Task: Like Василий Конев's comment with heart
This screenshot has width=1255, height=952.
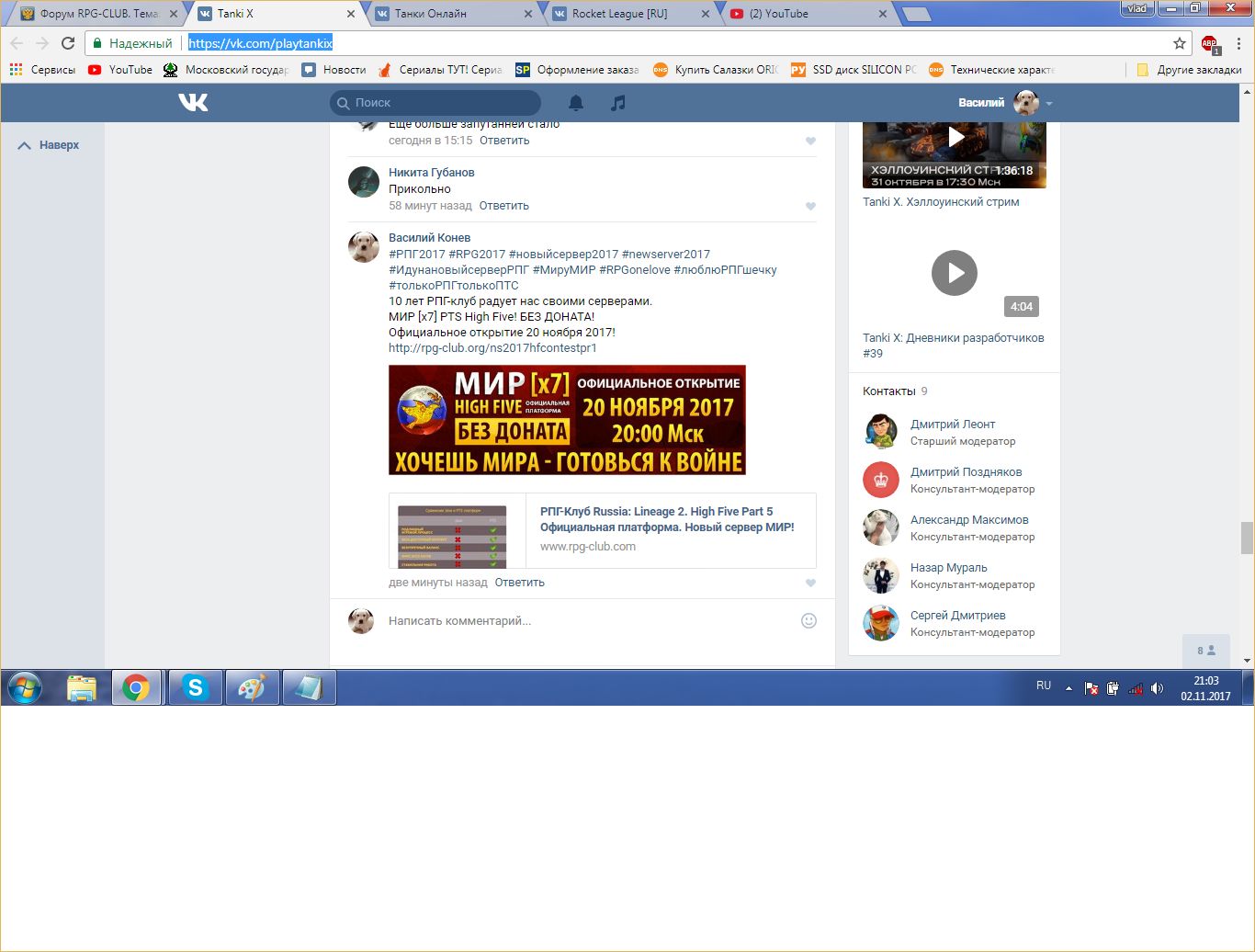Action: (x=810, y=584)
